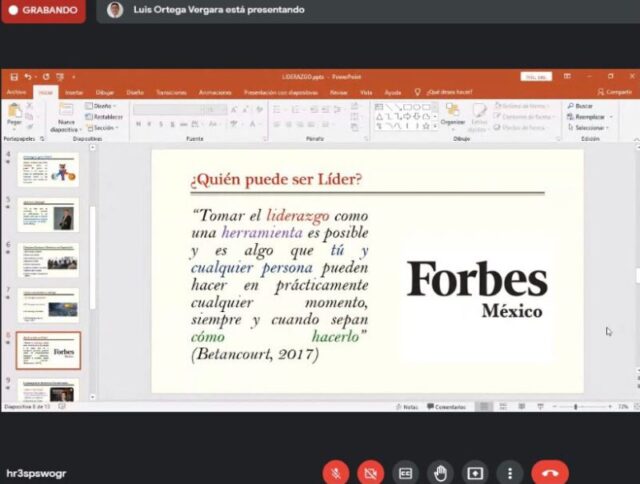Open the ribbon display options icon

point(567,77)
